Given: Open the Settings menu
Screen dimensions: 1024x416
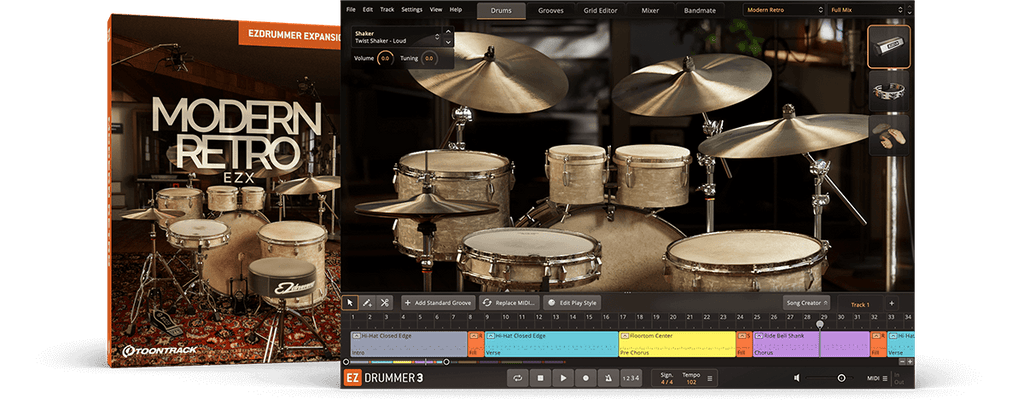Looking at the screenshot, I should (411, 9).
